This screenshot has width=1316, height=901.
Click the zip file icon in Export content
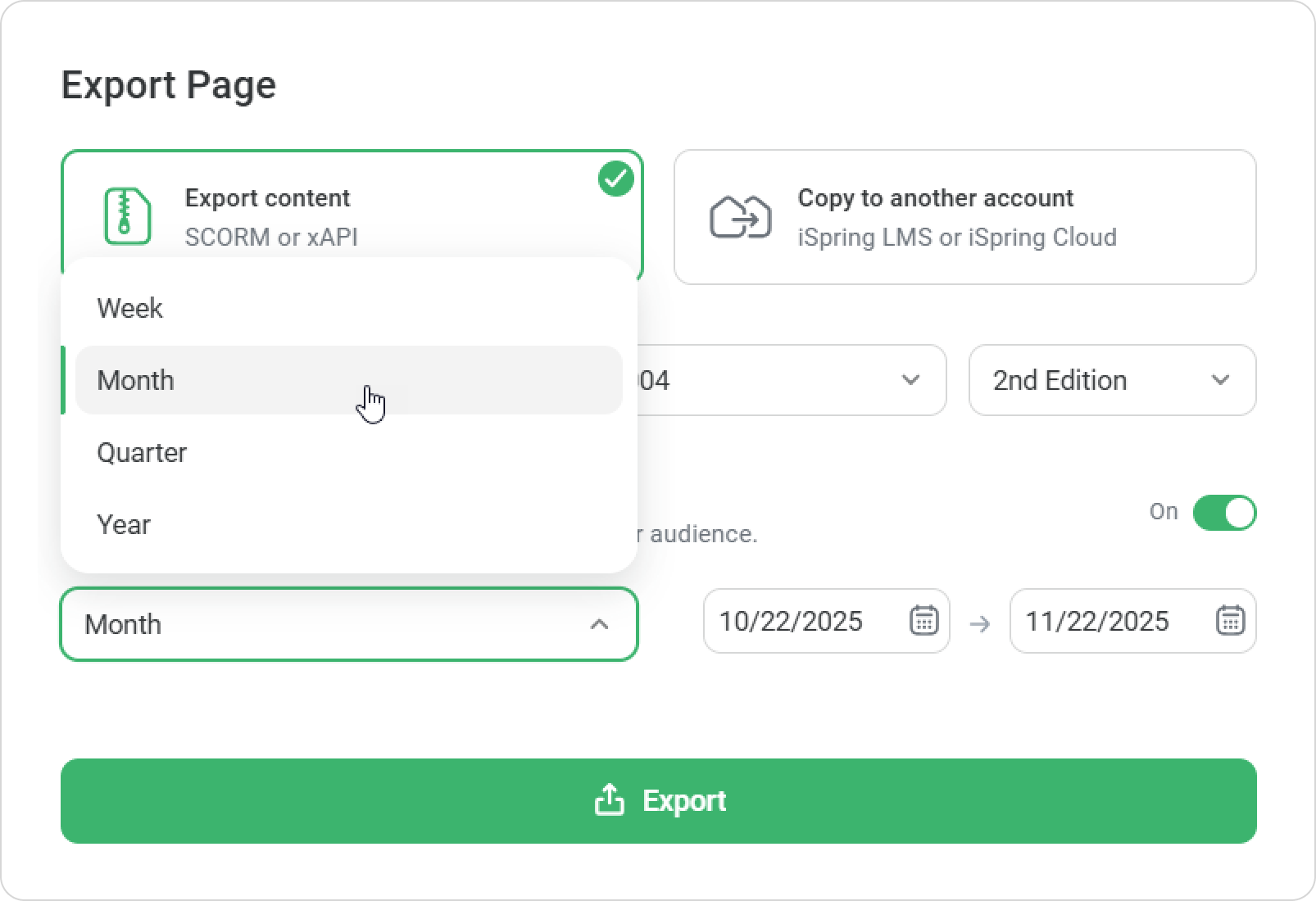127,216
